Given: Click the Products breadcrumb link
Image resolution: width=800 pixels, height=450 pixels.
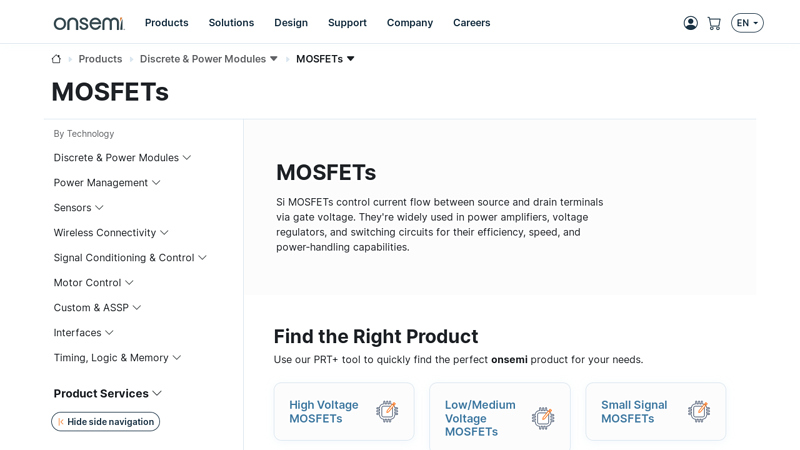Looking at the screenshot, I should pos(100,59).
